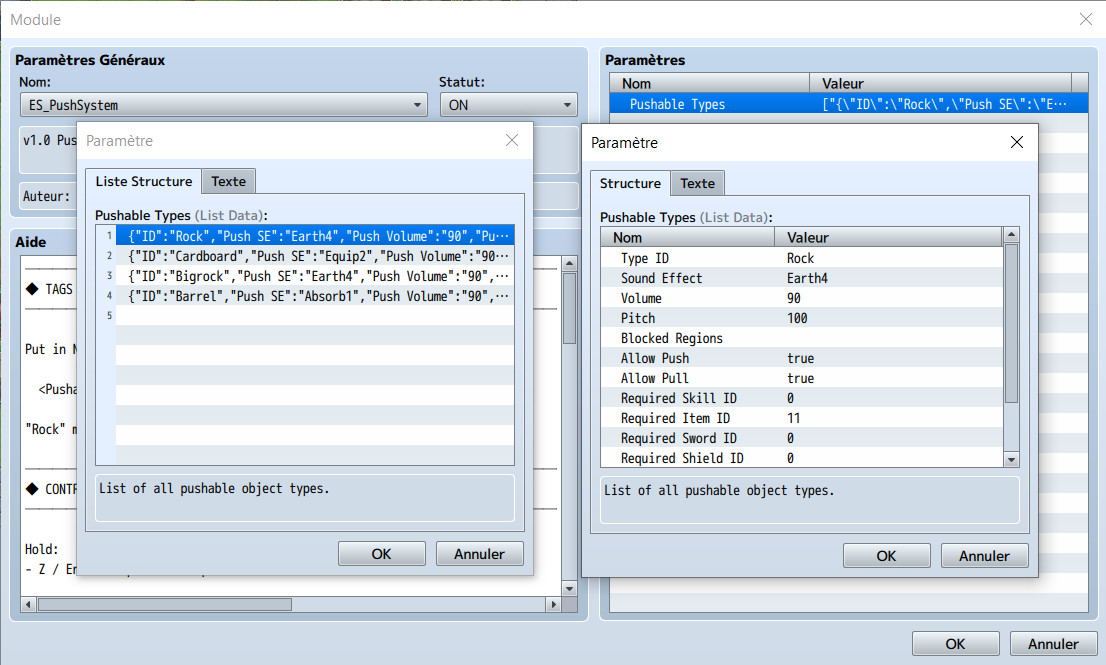
Task: Select the Blocked Regions row
Action: click(x=801, y=338)
